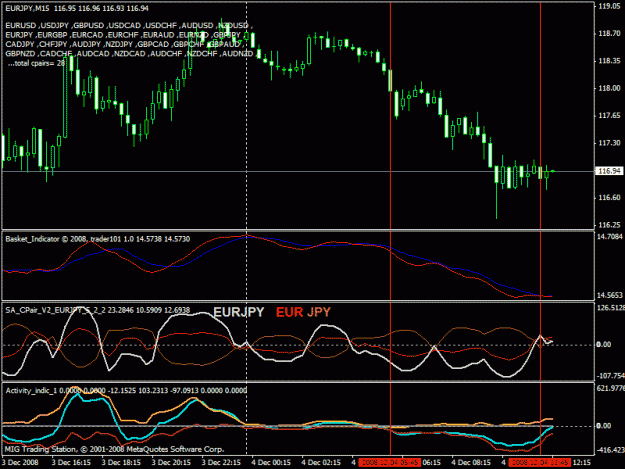The height and width of the screenshot is (469, 625).
Task: Click the red date tag beside the 06:15 label
Action: coord(389,462)
